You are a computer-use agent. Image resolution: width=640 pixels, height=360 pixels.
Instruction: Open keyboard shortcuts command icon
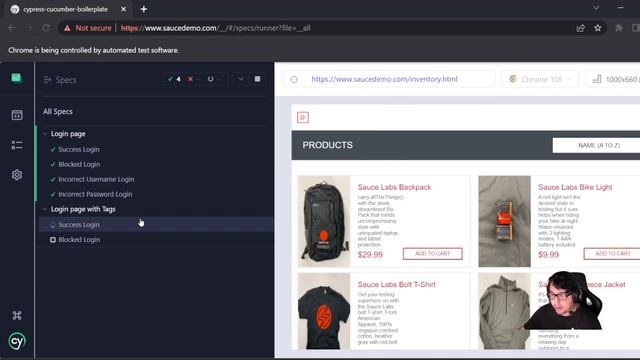pos(17,315)
